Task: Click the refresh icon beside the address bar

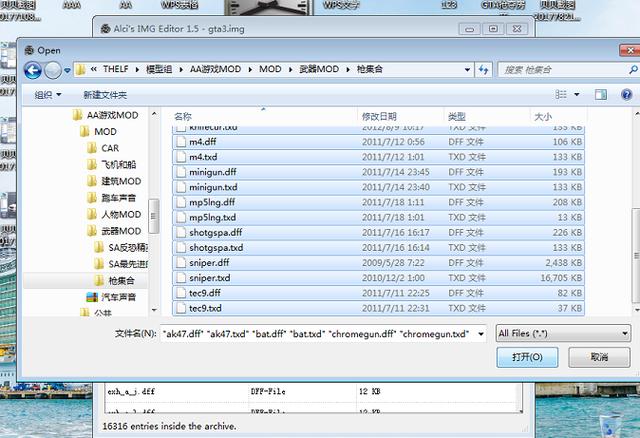Action: 484,70
